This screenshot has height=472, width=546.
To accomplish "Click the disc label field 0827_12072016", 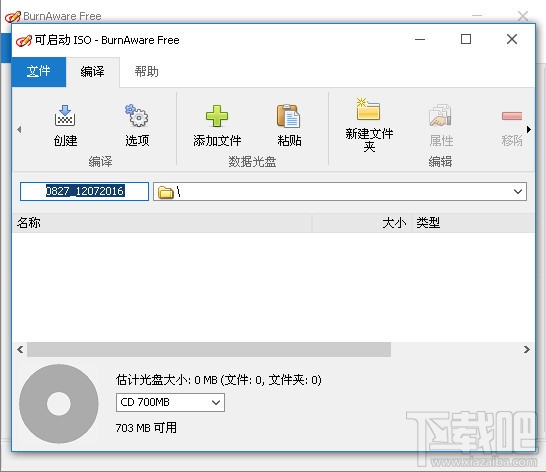I will 84,191.
